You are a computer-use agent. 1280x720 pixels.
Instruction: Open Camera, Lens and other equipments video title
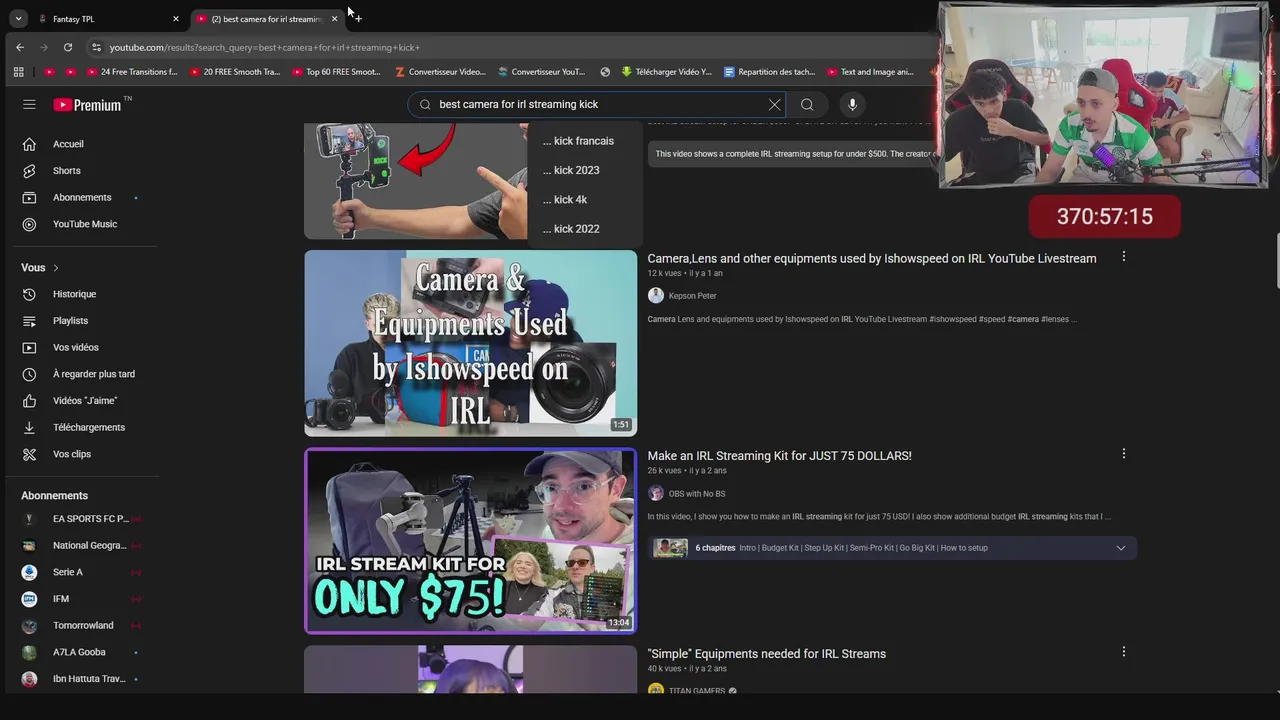click(872, 258)
